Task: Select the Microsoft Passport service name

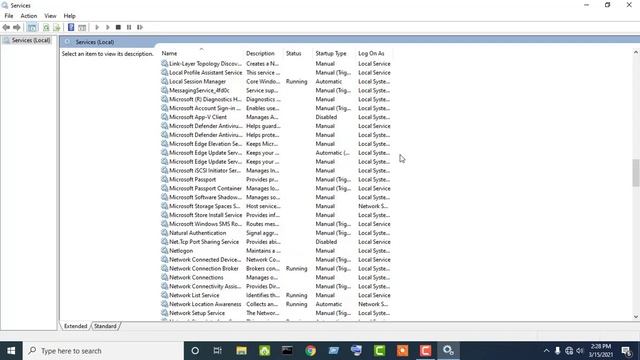Action: [x=192, y=180]
